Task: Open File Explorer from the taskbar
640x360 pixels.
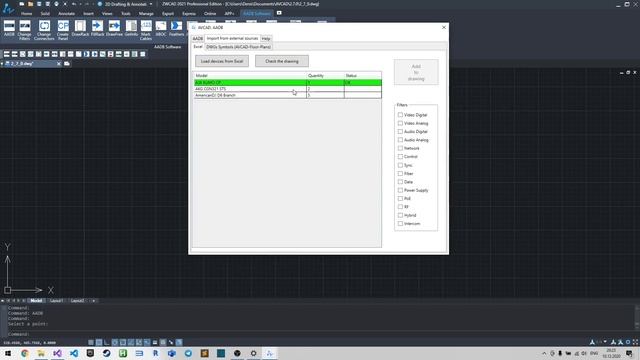Action: 41,353
